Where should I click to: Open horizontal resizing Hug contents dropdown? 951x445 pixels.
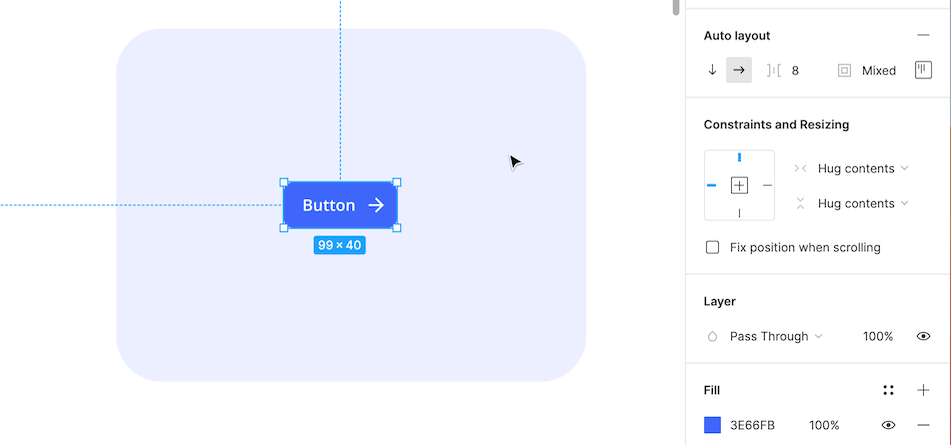pos(863,169)
